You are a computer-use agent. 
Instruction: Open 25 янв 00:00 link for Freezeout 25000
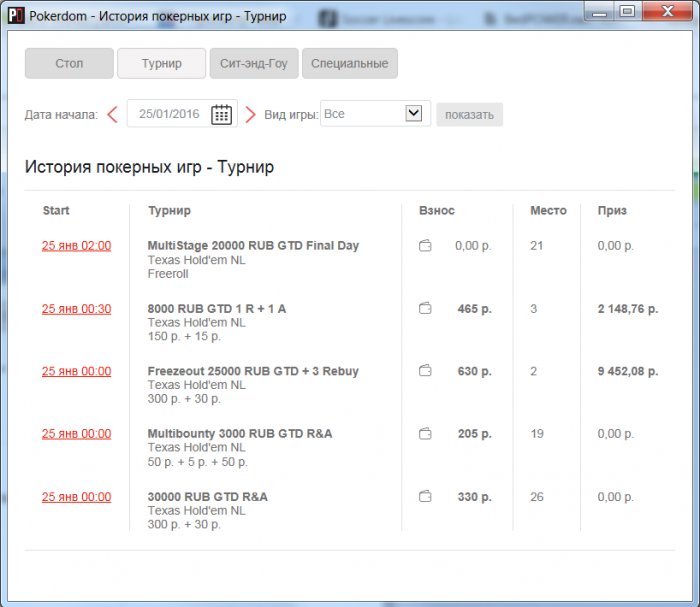[76, 371]
